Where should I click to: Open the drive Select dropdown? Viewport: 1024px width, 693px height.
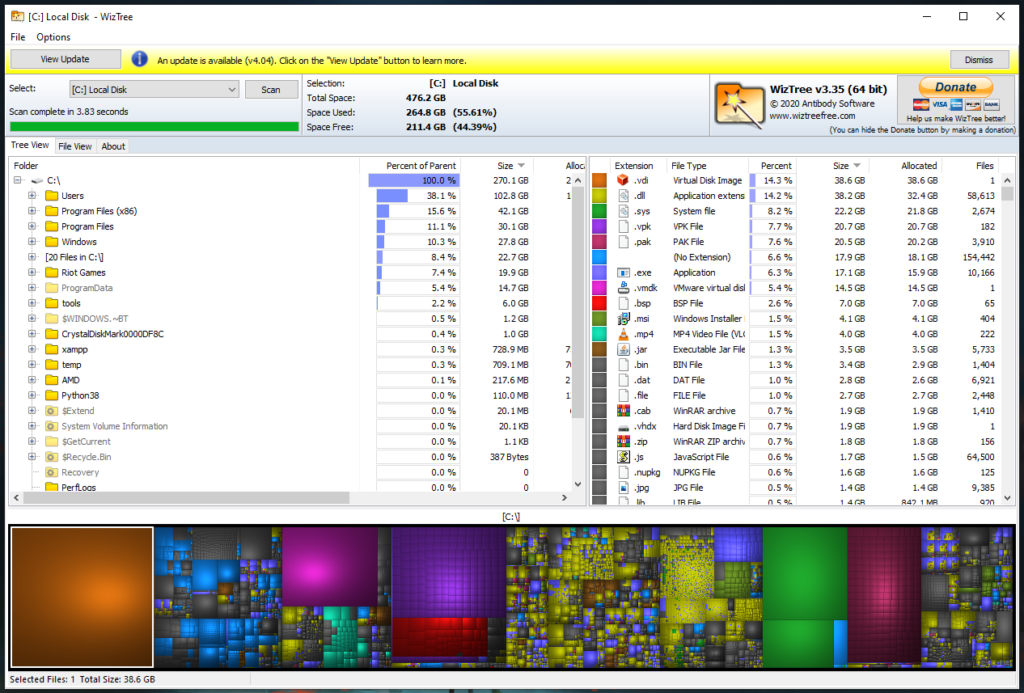[x=231, y=90]
